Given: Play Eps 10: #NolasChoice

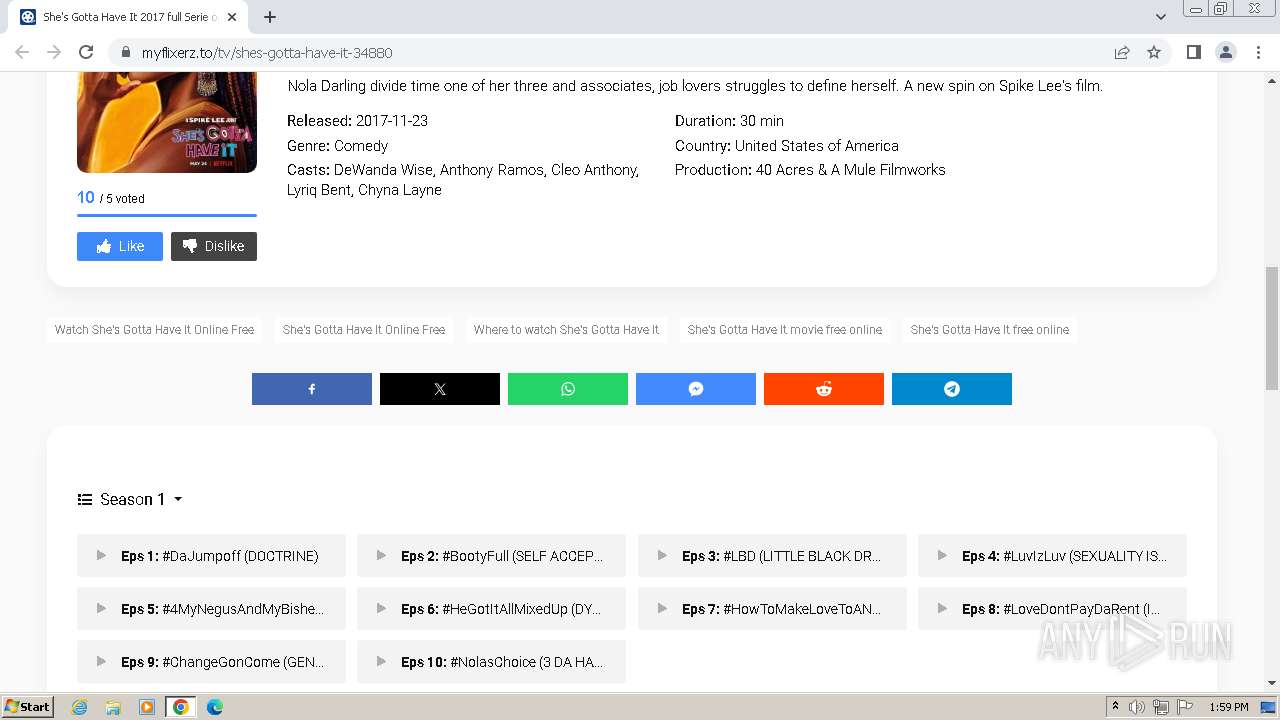Looking at the screenshot, I should click(x=491, y=661).
